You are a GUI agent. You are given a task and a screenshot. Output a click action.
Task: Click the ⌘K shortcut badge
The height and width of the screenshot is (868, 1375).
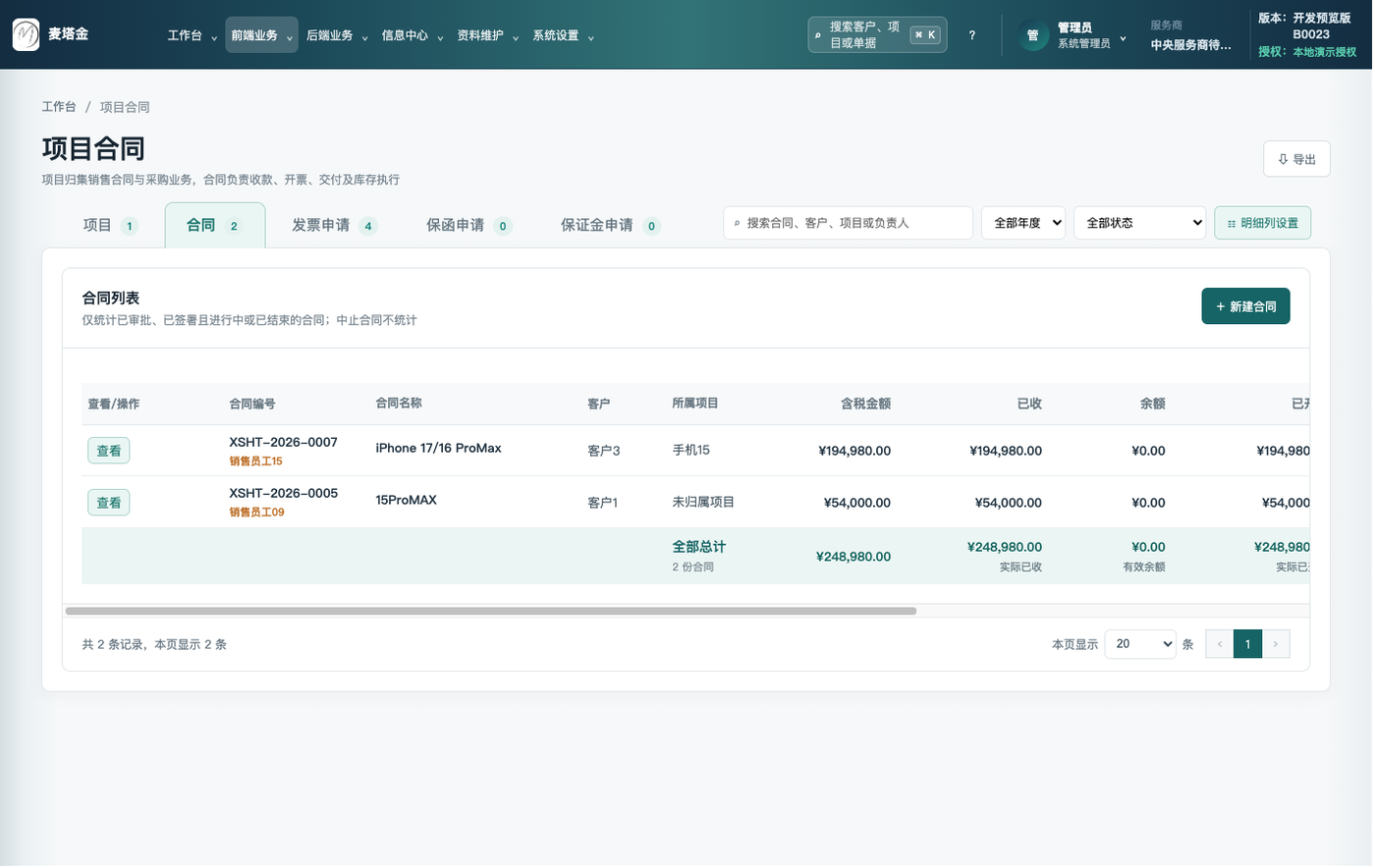(x=926, y=34)
